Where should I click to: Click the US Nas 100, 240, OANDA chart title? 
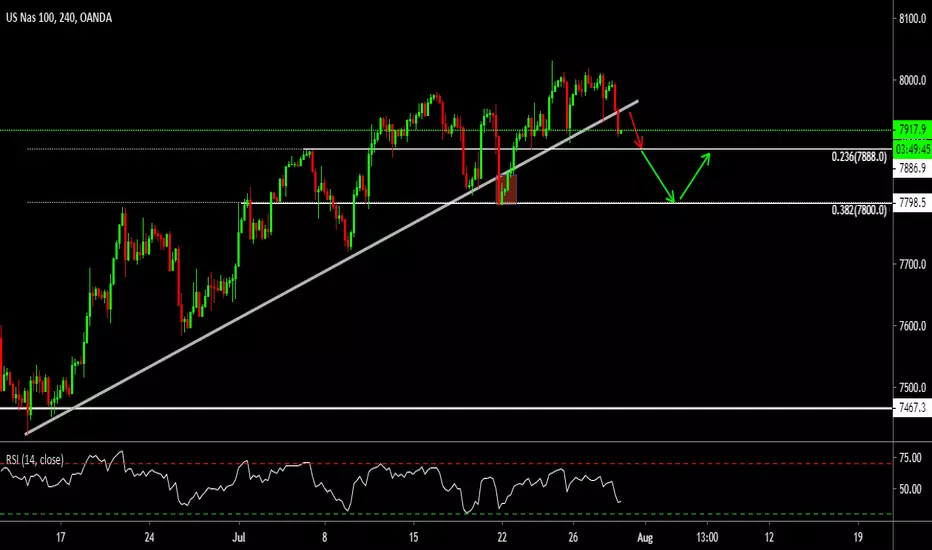[x=59, y=18]
